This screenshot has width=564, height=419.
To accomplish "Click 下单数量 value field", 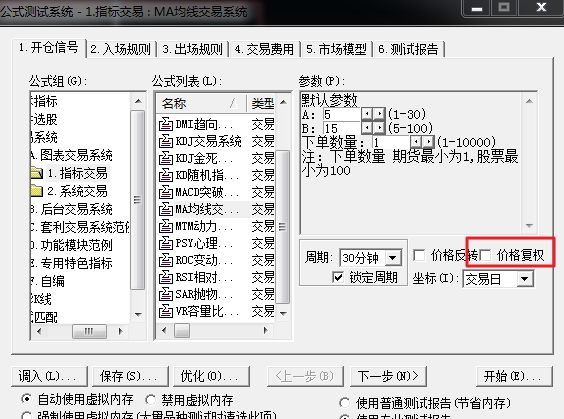I will pyautogui.click(x=391, y=142).
